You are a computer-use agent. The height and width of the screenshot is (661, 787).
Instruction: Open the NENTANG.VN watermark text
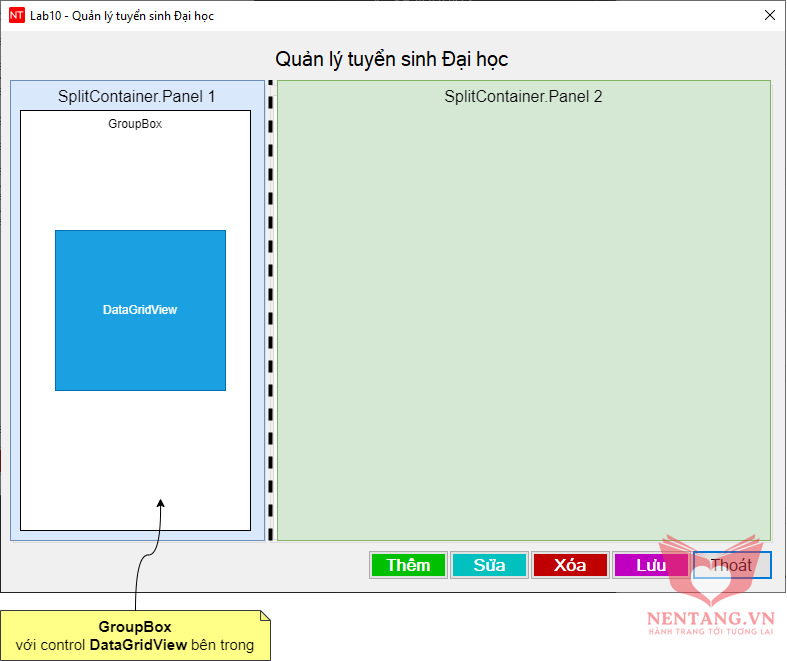pos(710,619)
